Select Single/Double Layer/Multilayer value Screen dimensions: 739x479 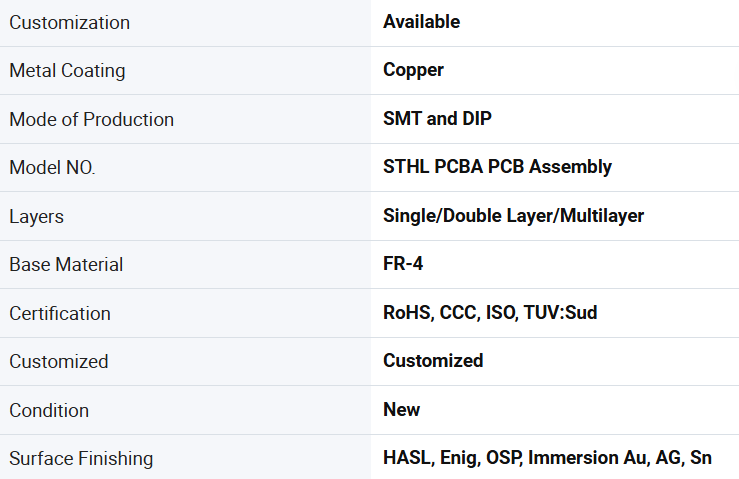(x=513, y=216)
